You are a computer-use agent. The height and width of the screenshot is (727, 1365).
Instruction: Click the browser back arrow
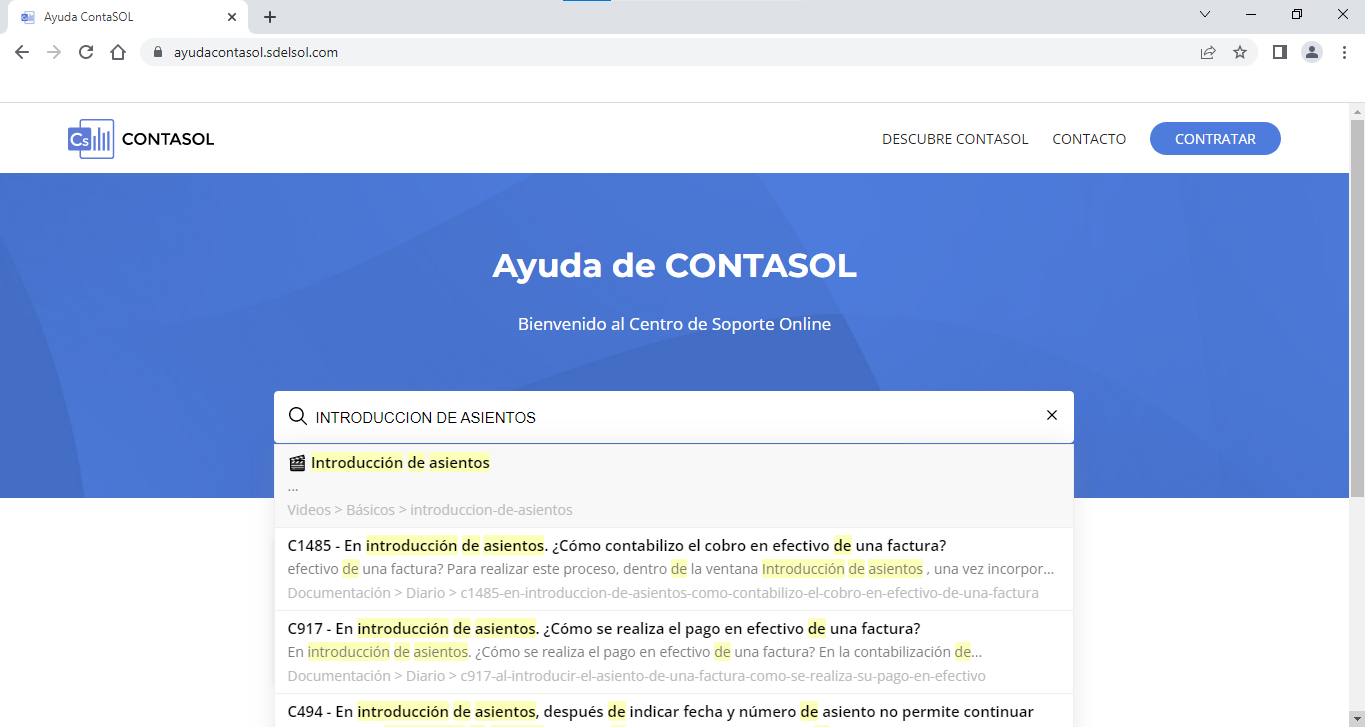tap(22, 52)
